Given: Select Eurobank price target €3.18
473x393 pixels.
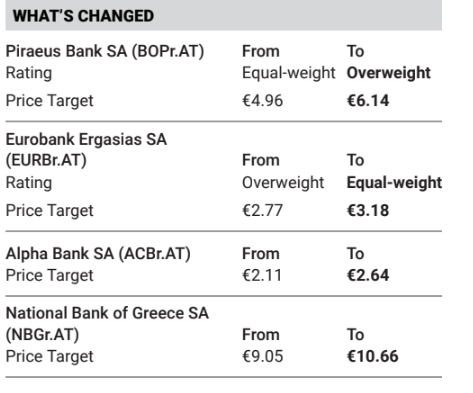Looking at the screenshot, I should [x=368, y=211].
